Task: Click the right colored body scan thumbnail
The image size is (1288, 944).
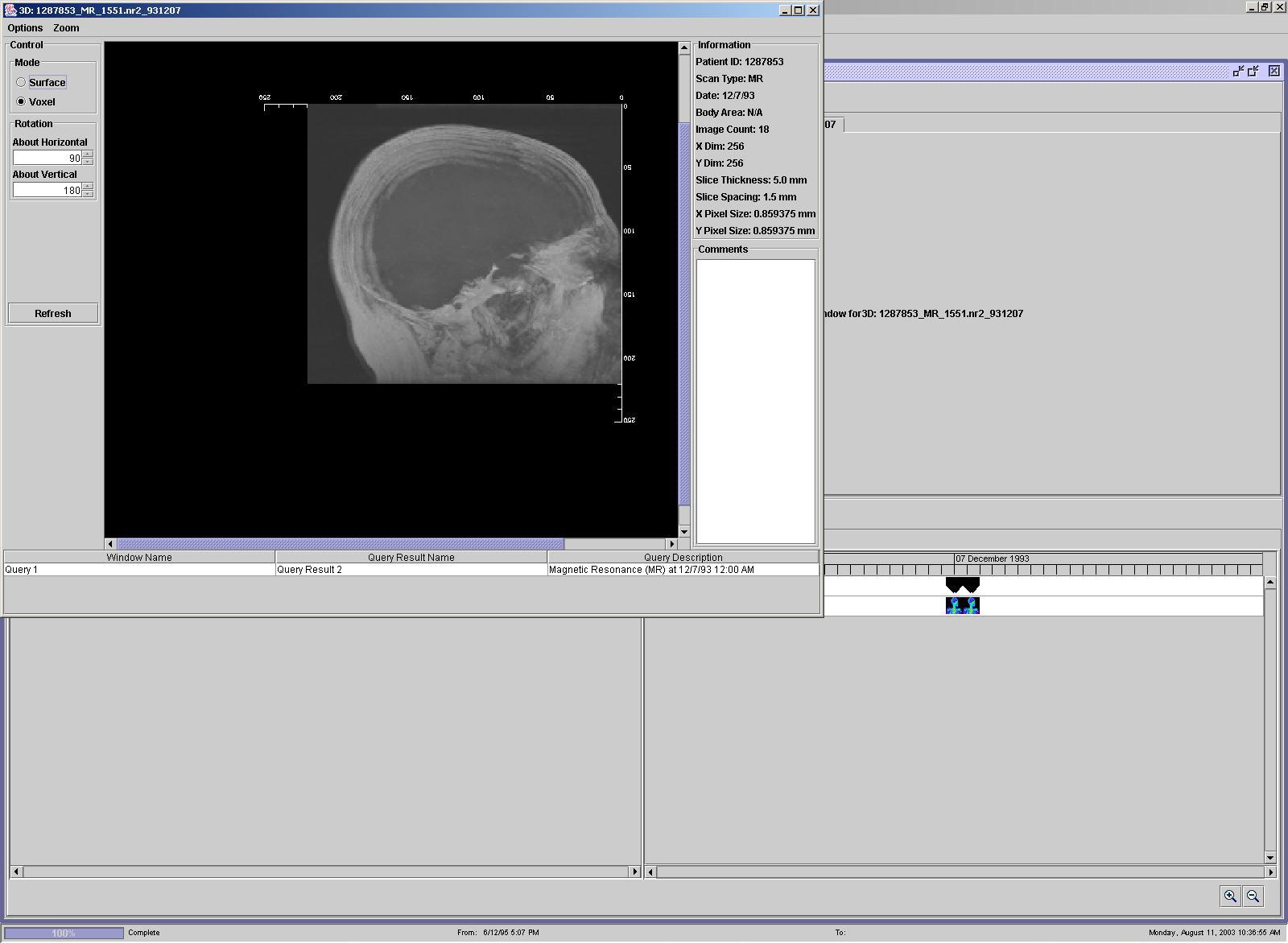Action: tap(972, 605)
